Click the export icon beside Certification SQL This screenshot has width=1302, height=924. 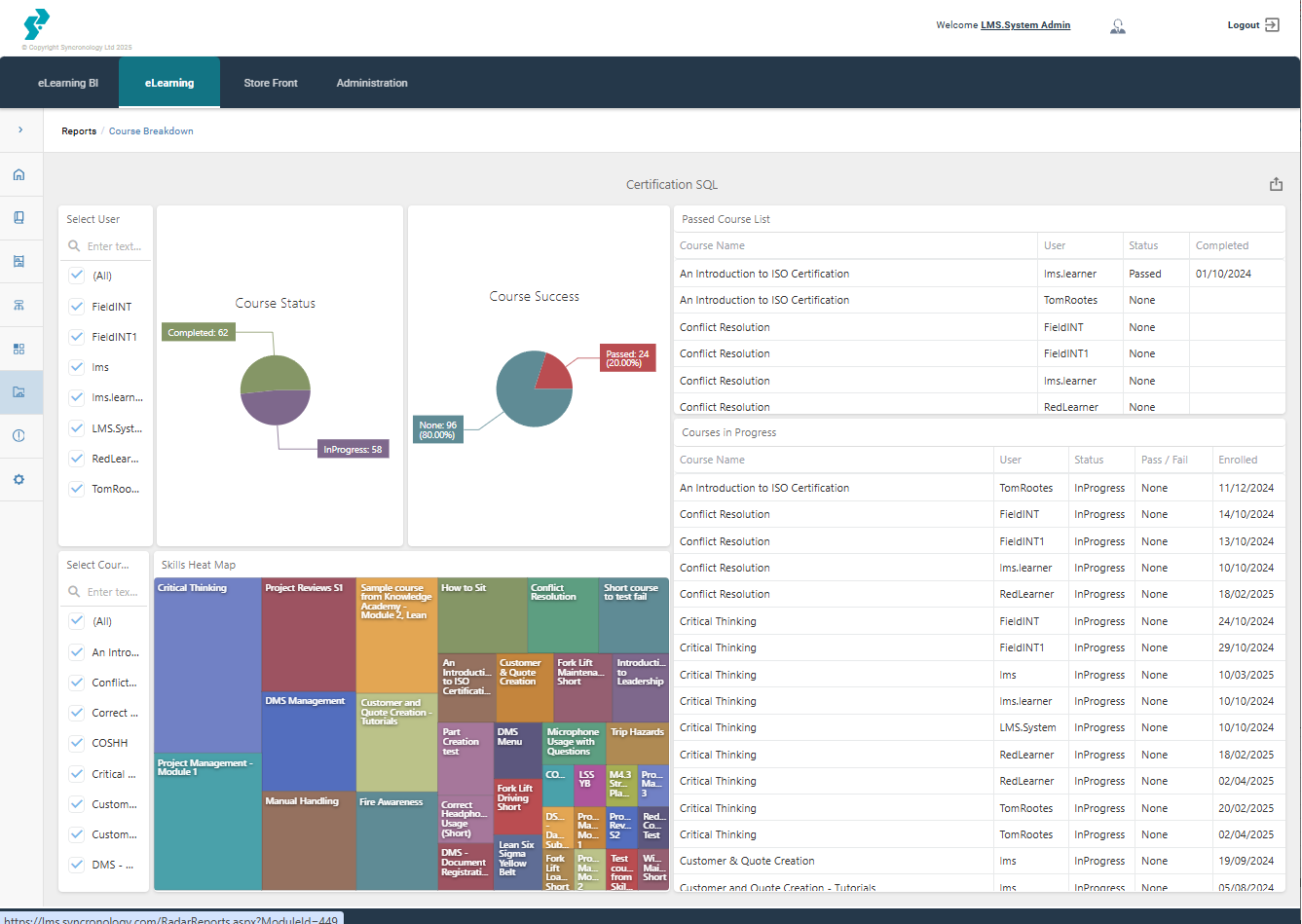click(1276, 184)
